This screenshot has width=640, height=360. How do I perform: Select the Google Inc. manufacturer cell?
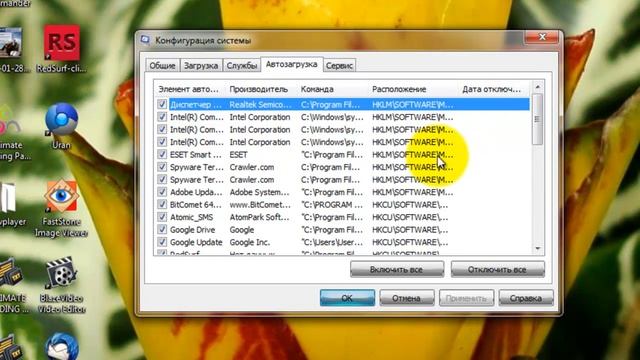click(250, 242)
